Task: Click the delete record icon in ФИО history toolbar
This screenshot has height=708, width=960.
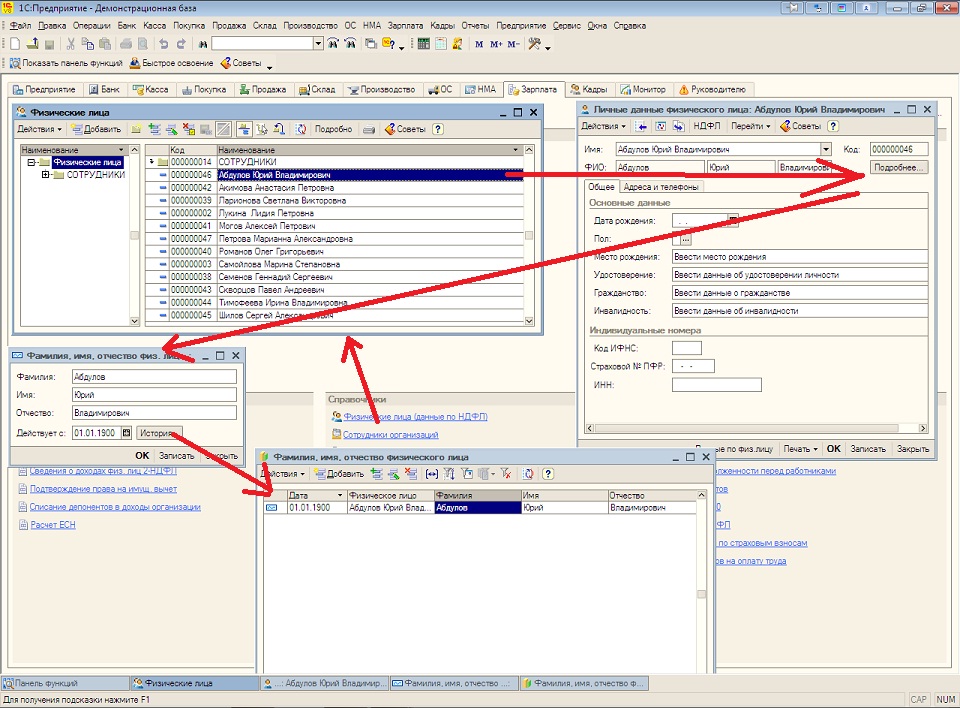Action: tap(411, 473)
